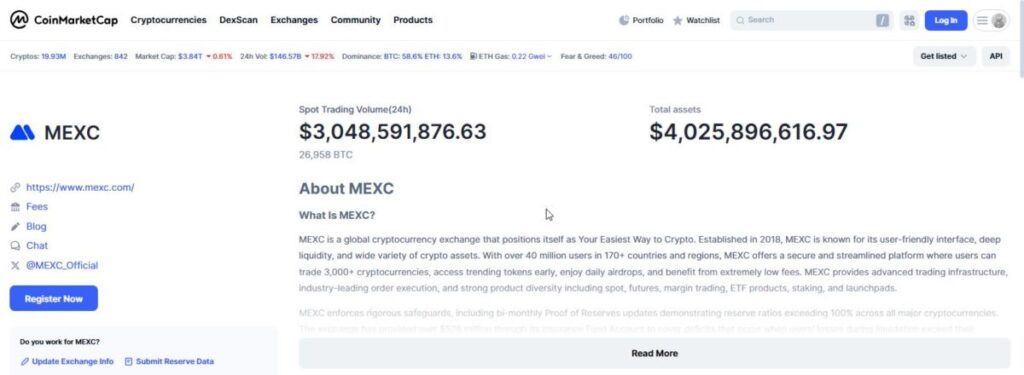
Task: Click the QR code scan icon
Action: click(909, 20)
